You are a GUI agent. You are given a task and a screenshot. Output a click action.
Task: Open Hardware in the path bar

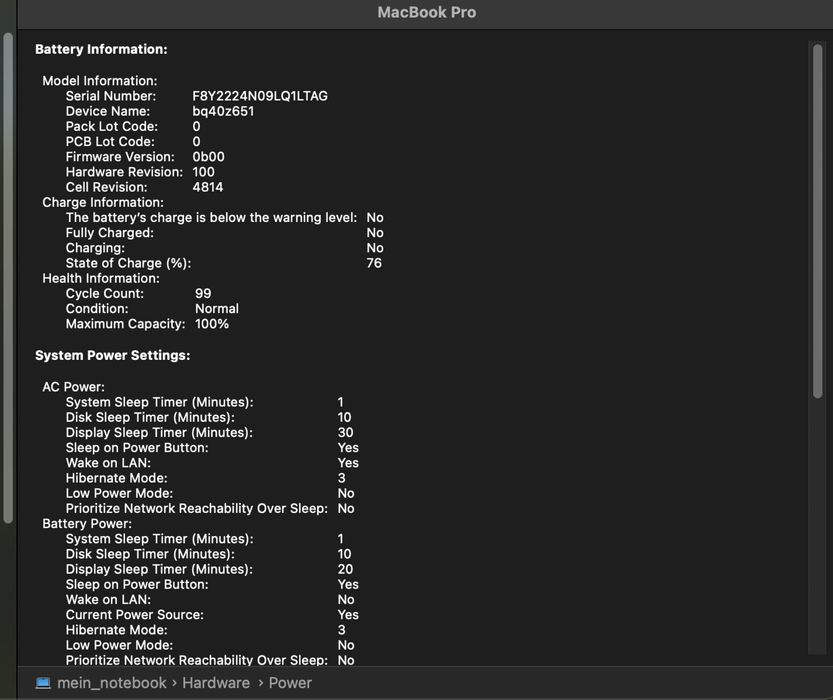point(216,682)
